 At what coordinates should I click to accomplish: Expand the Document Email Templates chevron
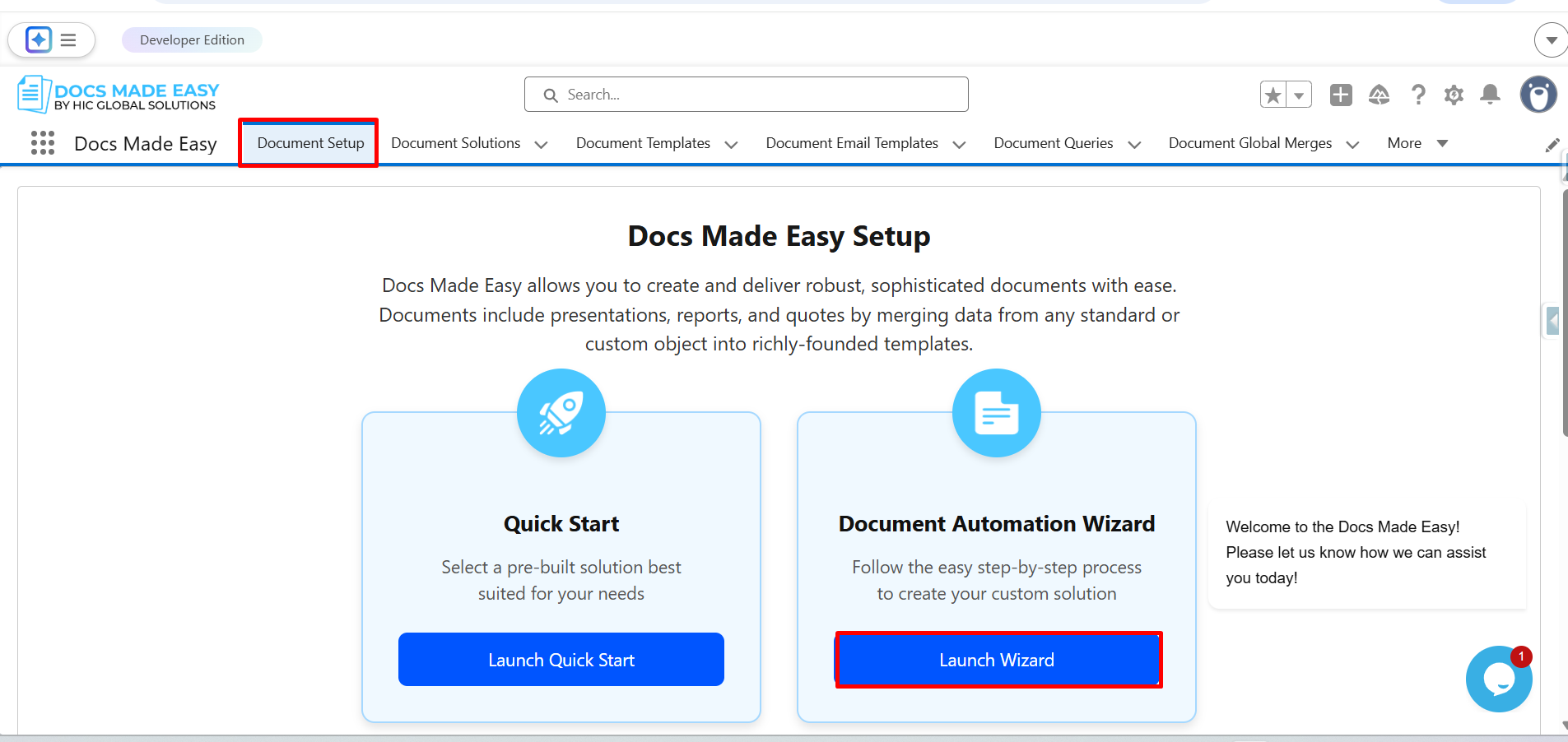point(959,145)
